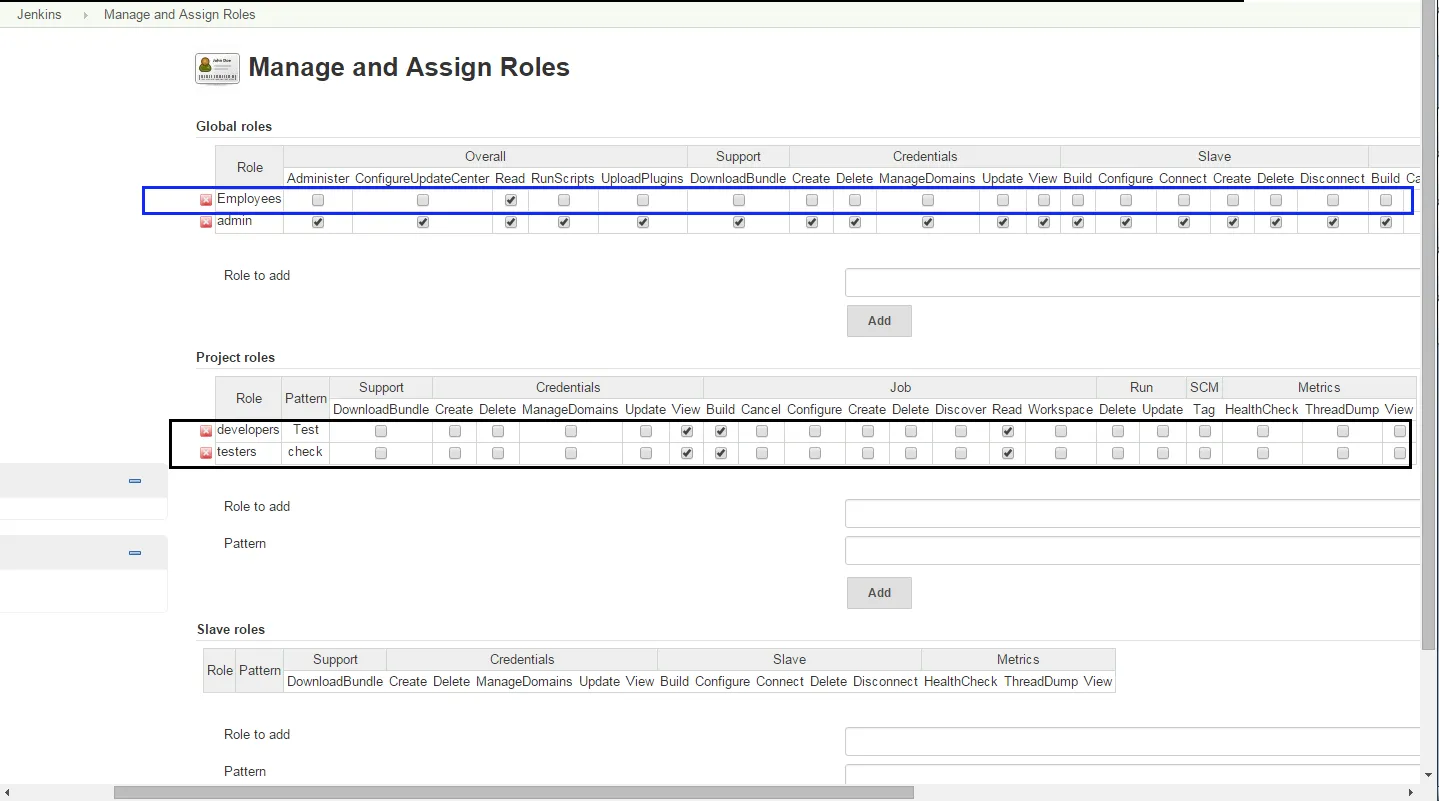1439x801 pixels.
Task: Select the 'admin' role name
Action: [x=235, y=221]
